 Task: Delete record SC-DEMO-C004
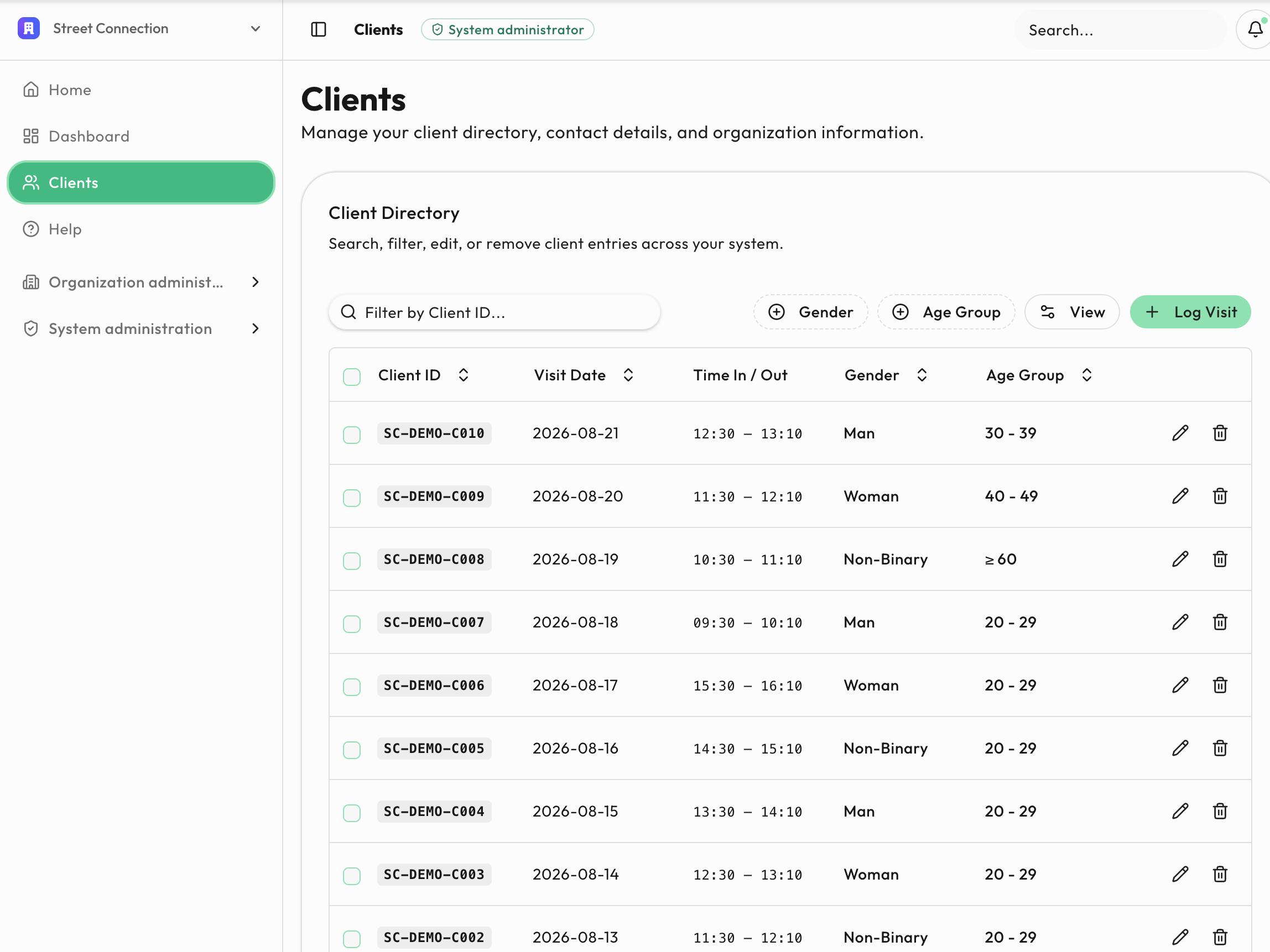(x=1220, y=812)
